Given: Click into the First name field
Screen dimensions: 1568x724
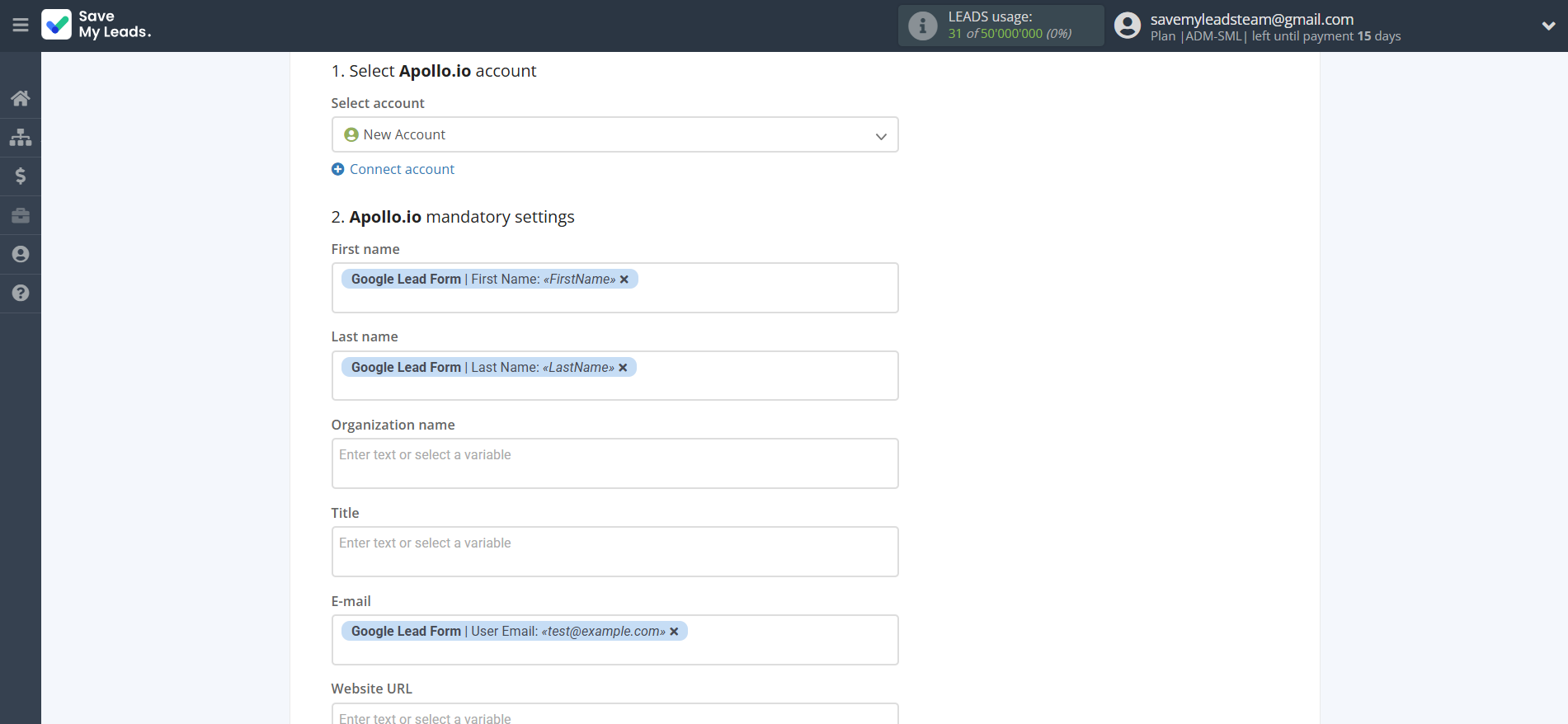Looking at the screenshot, I should [x=614, y=288].
